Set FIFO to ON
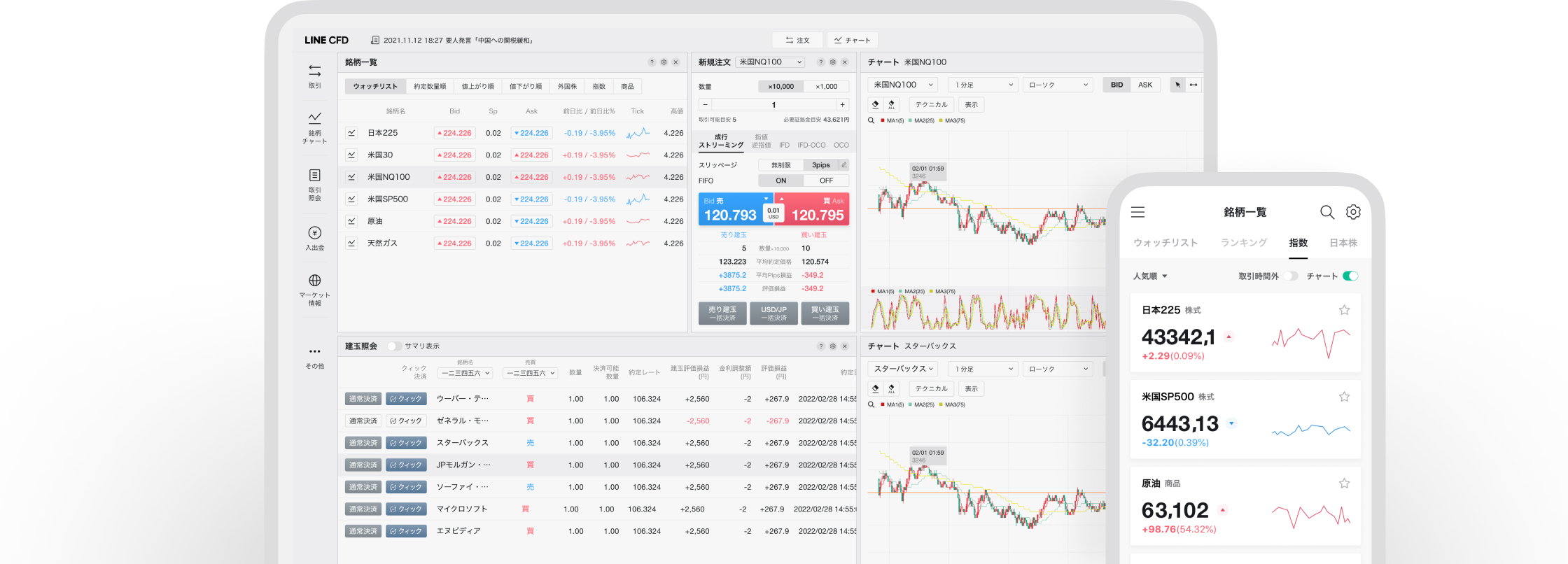 tap(780, 181)
